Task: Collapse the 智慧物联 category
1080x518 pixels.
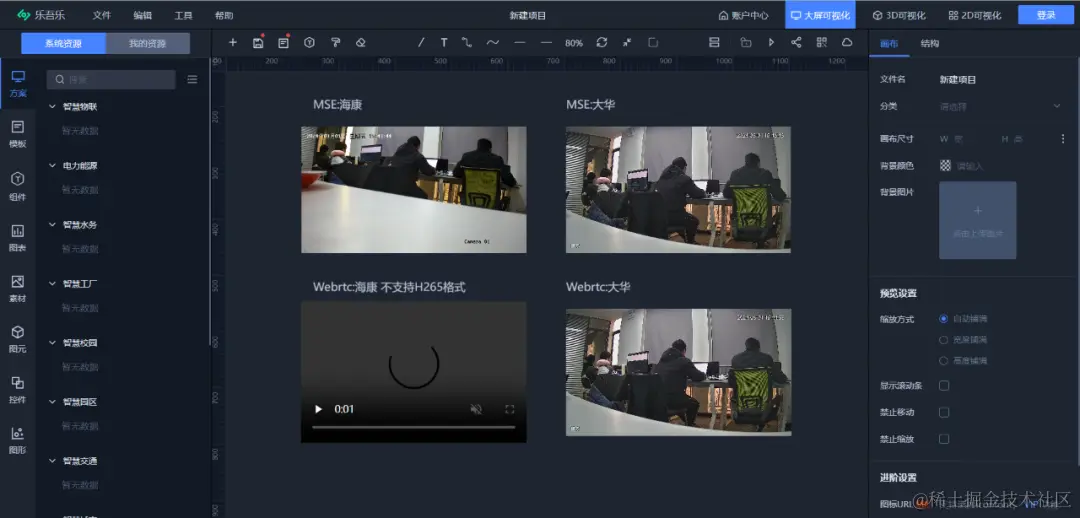Action: (x=52, y=107)
